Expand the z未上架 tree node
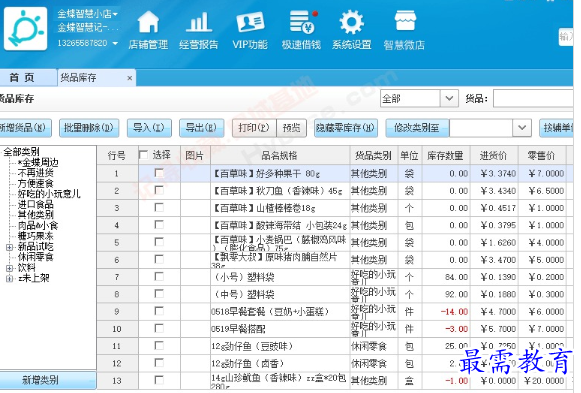Image resolution: width=581 pixels, height=393 pixels. click(x=9, y=279)
